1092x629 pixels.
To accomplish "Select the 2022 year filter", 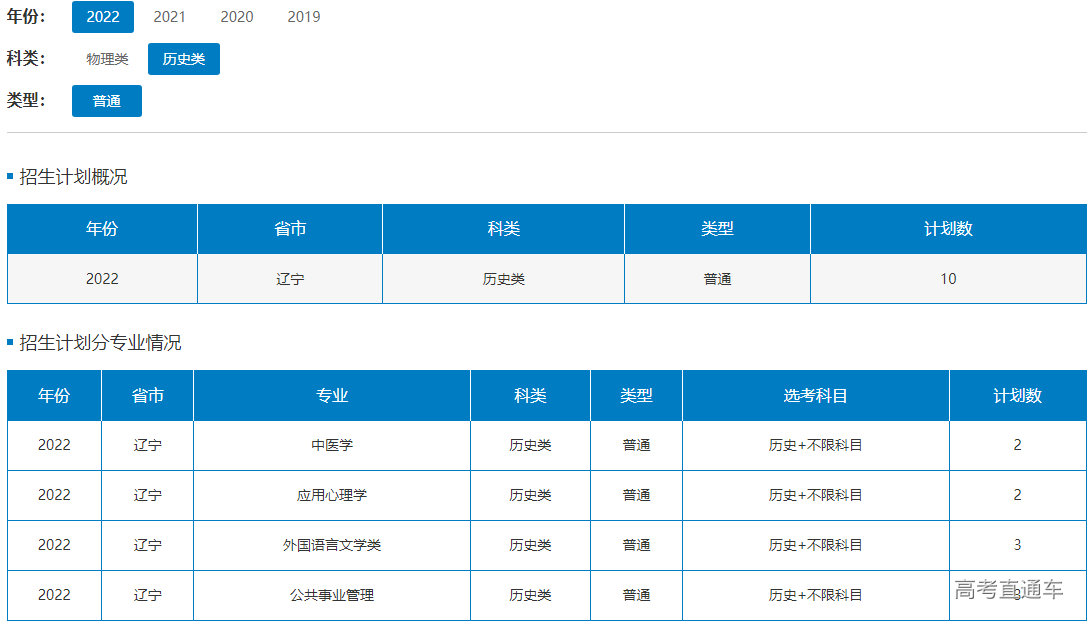I will click(103, 17).
